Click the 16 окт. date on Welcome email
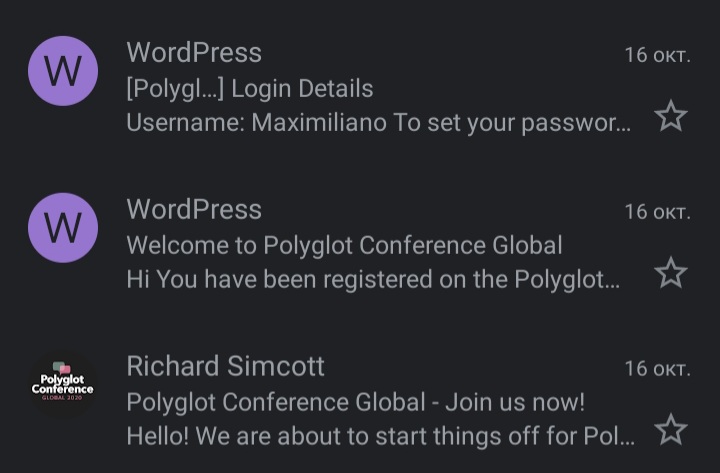This screenshot has width=720, height=473. click(x=658, y=212)
